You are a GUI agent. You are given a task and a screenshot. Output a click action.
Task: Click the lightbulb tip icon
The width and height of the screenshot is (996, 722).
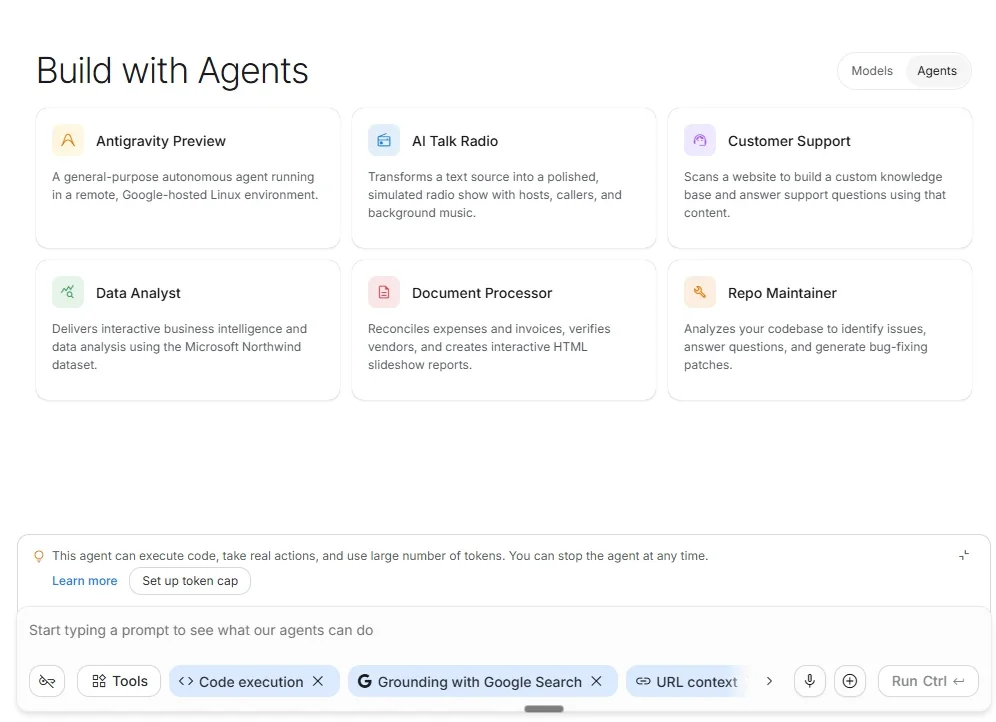click(39, 556)
